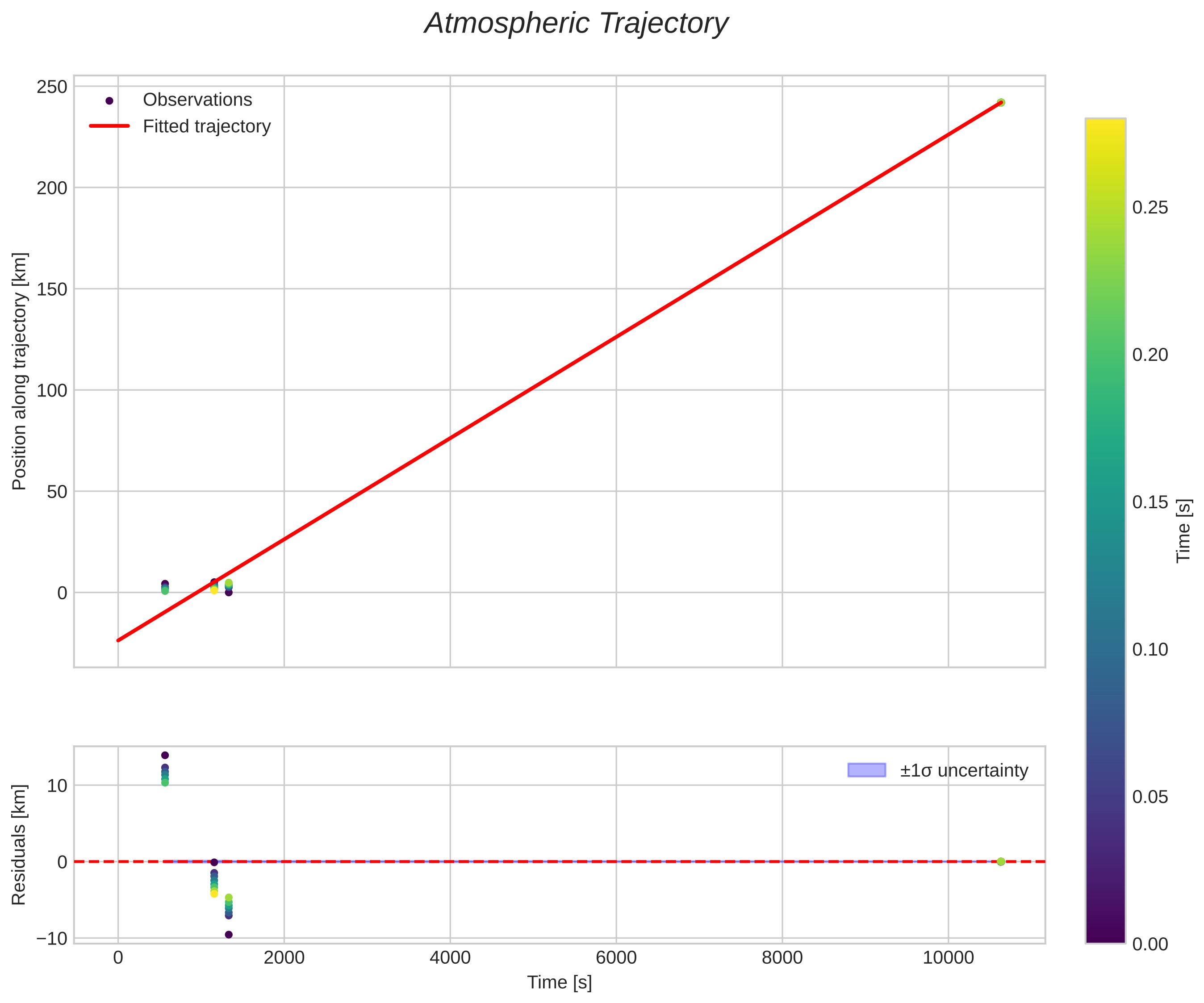Click the 250 y-axis tick label

[52, 87]
